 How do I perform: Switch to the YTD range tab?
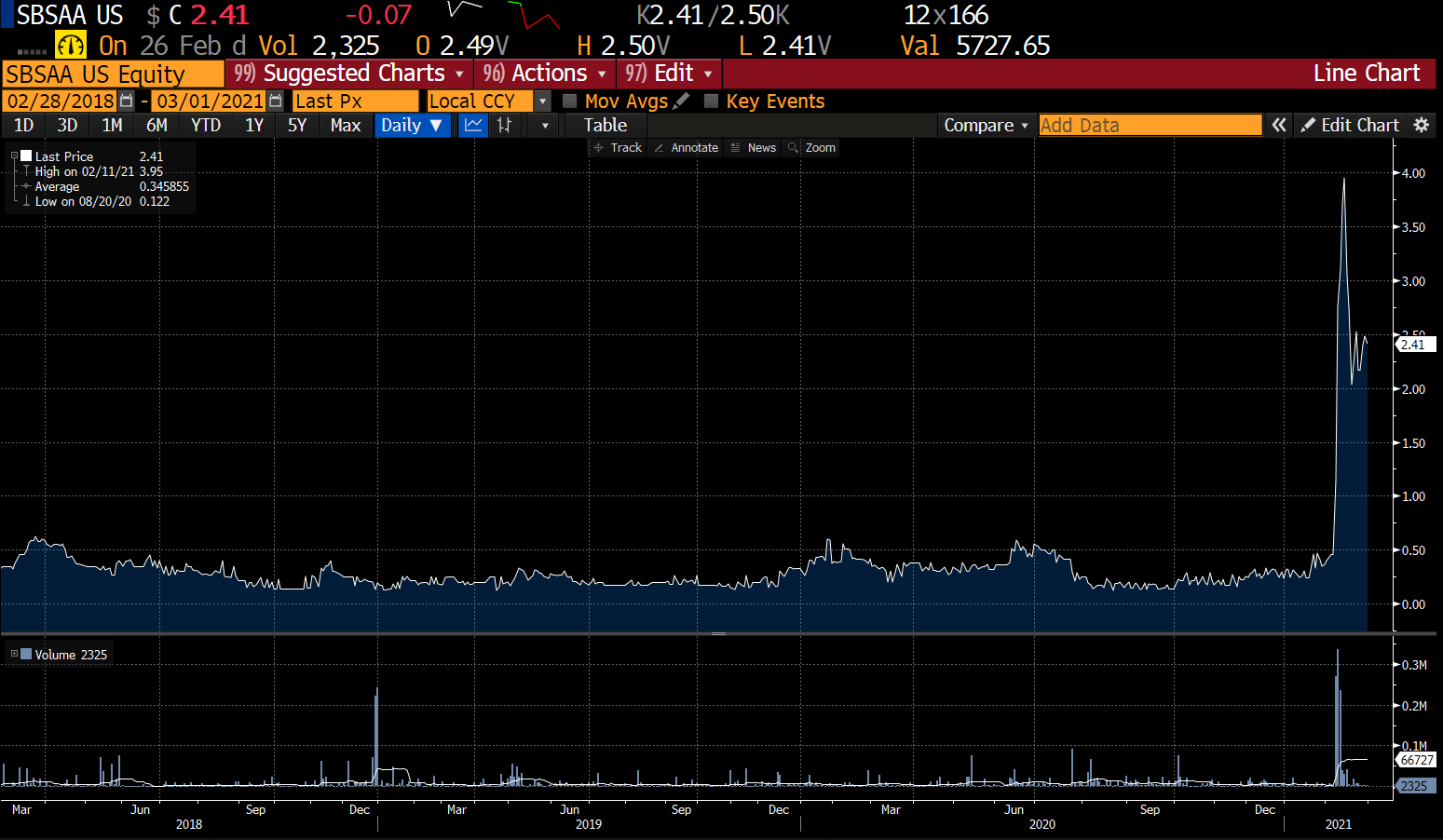pos(205,125)
